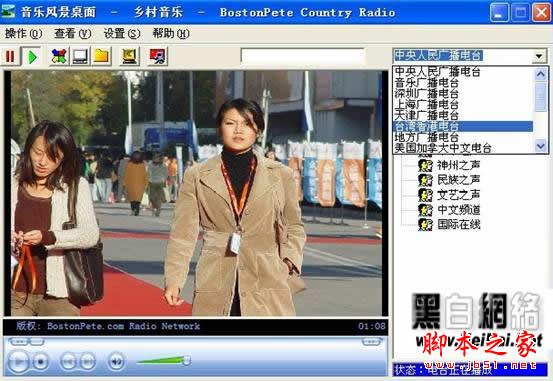Click the media player previous track button
Screen dimensions: 553x381
[68, 361]
